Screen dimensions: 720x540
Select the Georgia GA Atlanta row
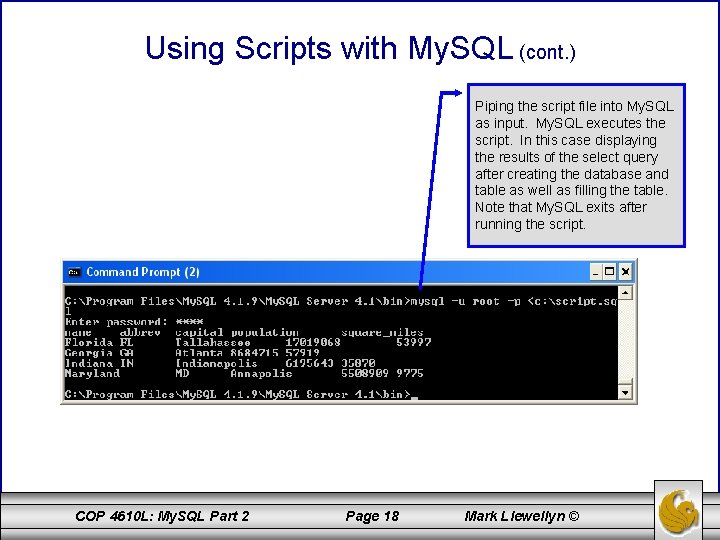tap(192, 353)
